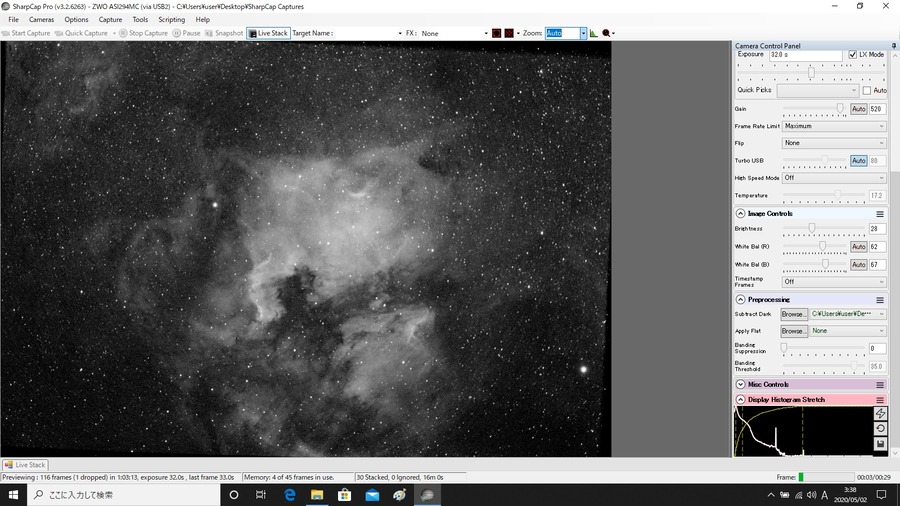Enable the Auto exposure checkbox

[x=867, y=91]
